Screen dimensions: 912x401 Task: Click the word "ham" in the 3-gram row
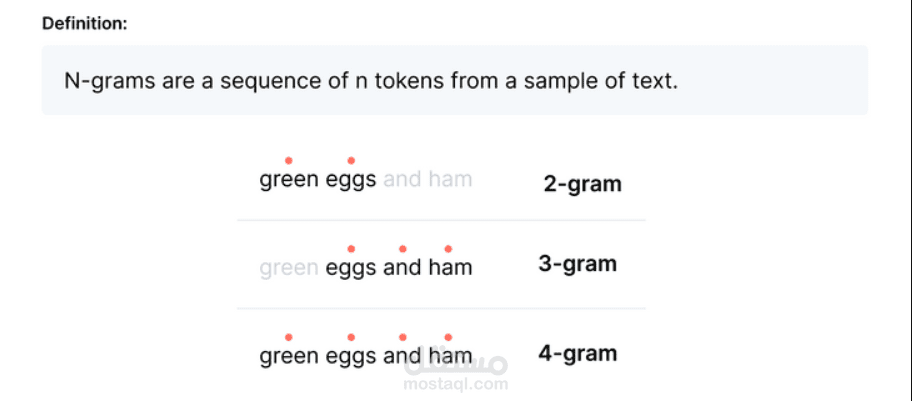450,268
